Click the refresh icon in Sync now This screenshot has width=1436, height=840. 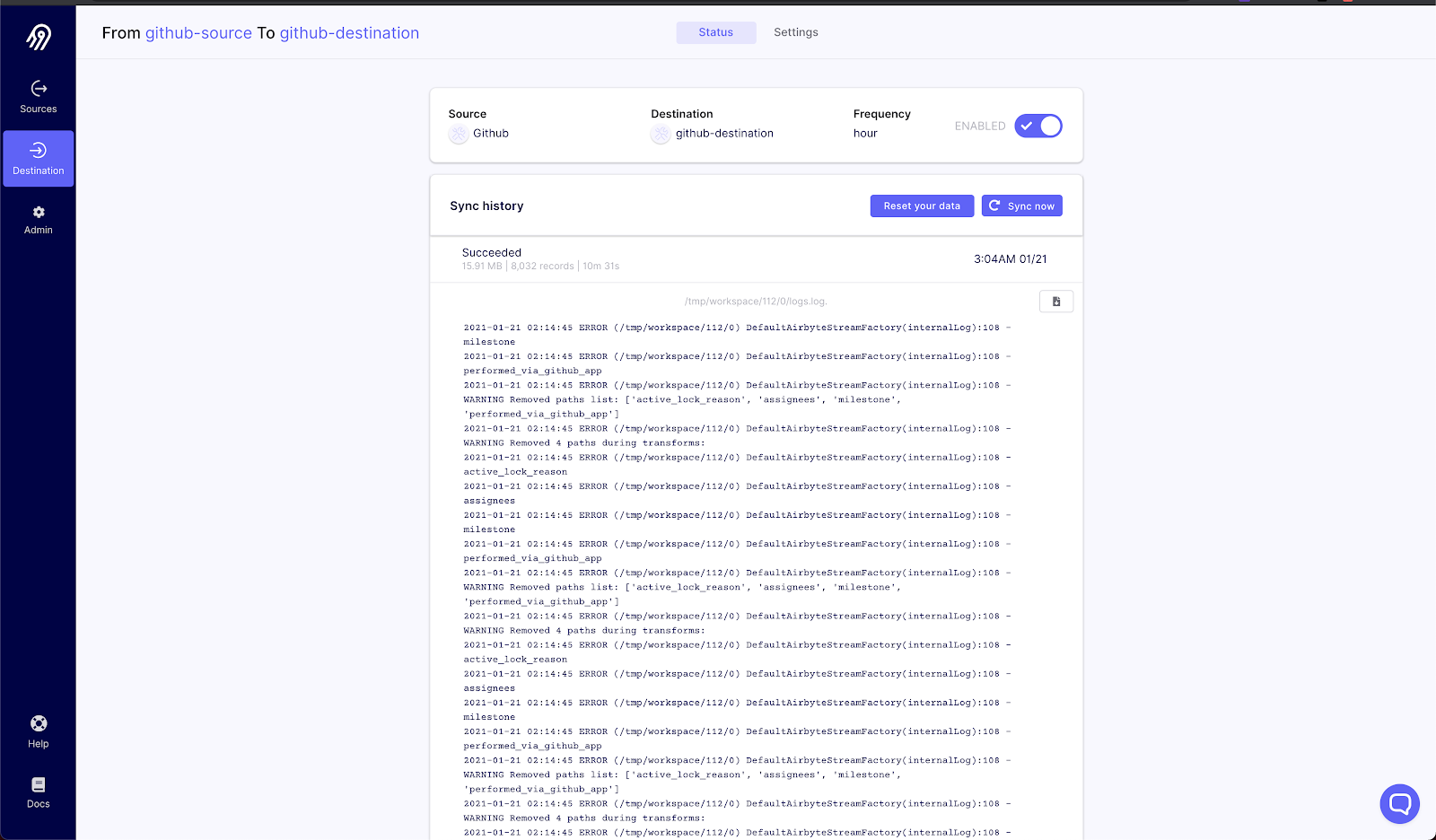(994, 206)
